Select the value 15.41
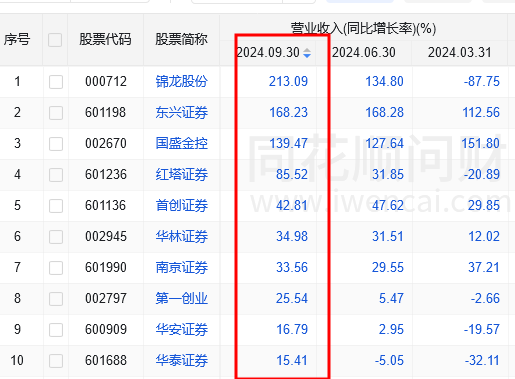This screenshot has height=379, width=515. (x=292, y=360)
